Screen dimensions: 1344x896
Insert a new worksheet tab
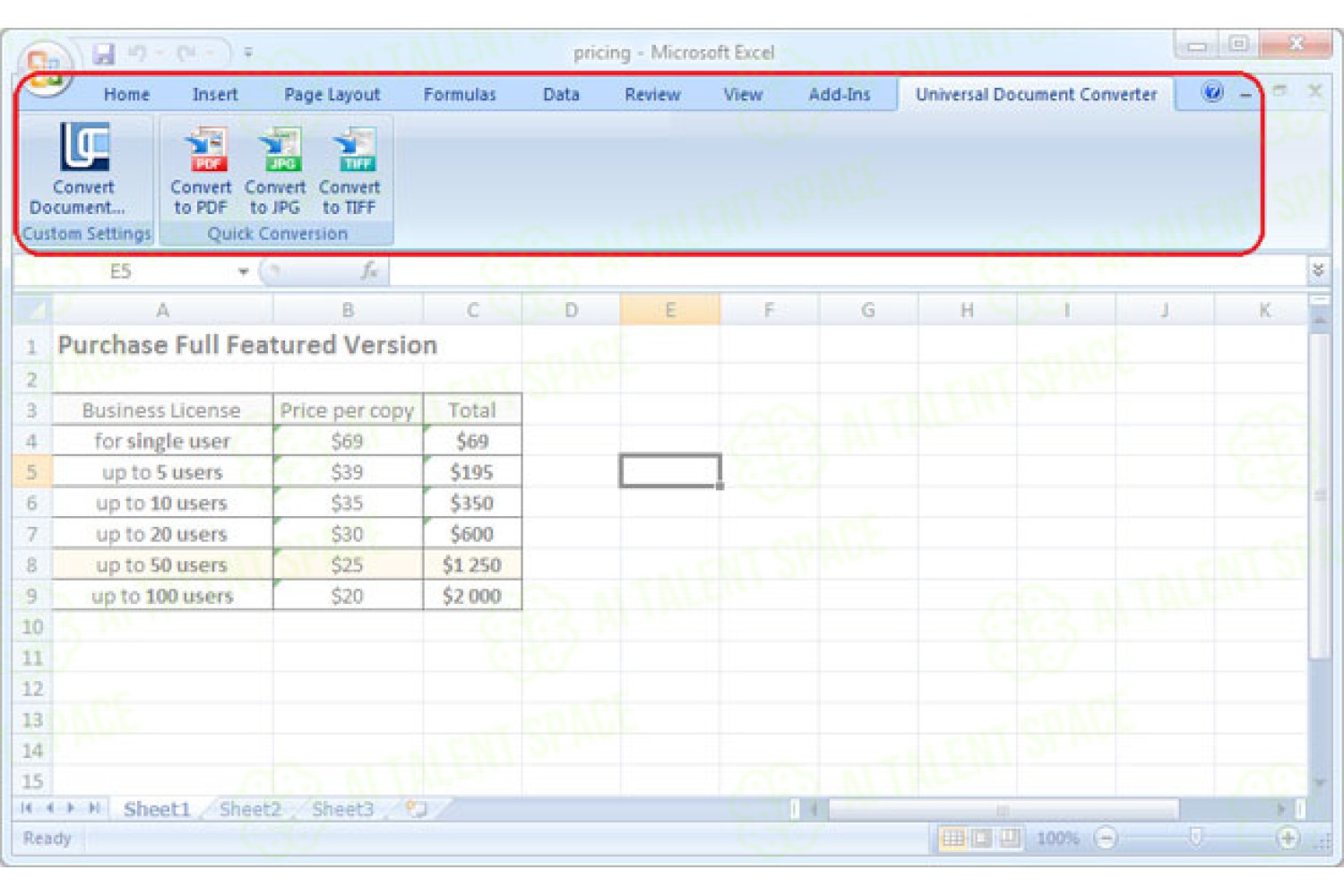416,809
